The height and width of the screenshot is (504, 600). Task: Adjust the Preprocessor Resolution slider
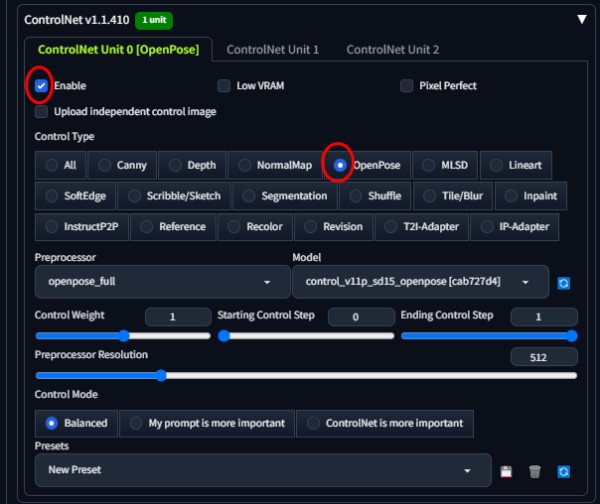click(306, 375)
